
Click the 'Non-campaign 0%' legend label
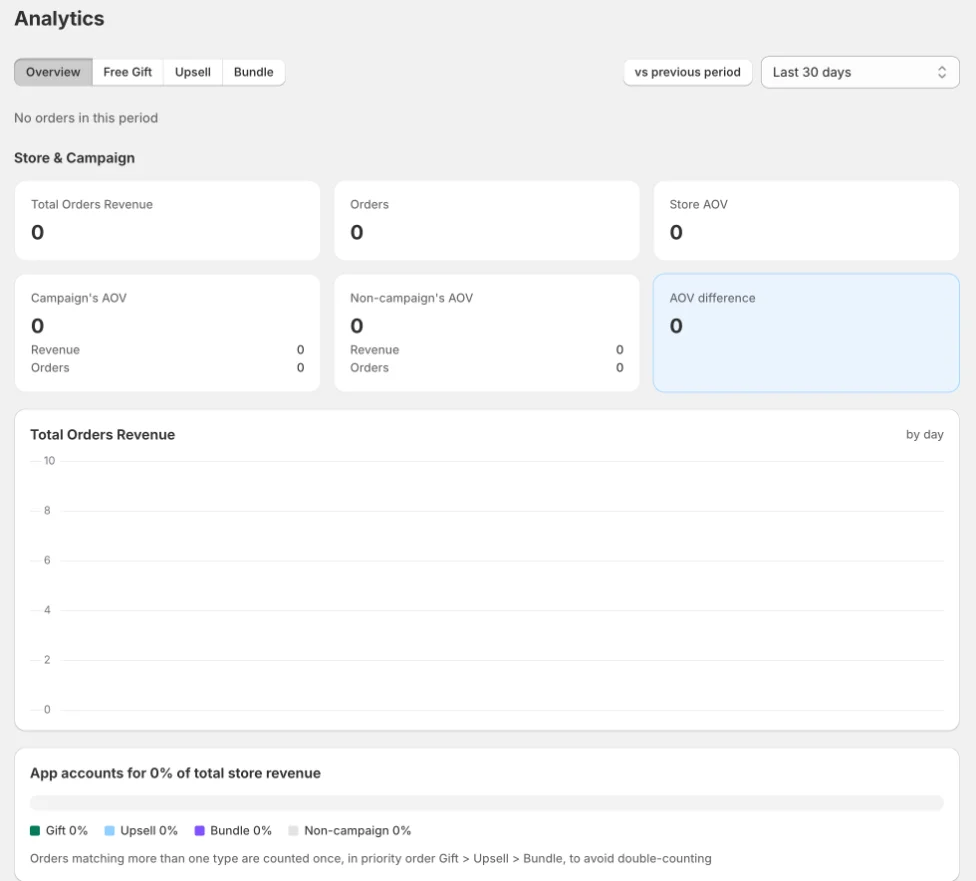(x=357, y=831)
